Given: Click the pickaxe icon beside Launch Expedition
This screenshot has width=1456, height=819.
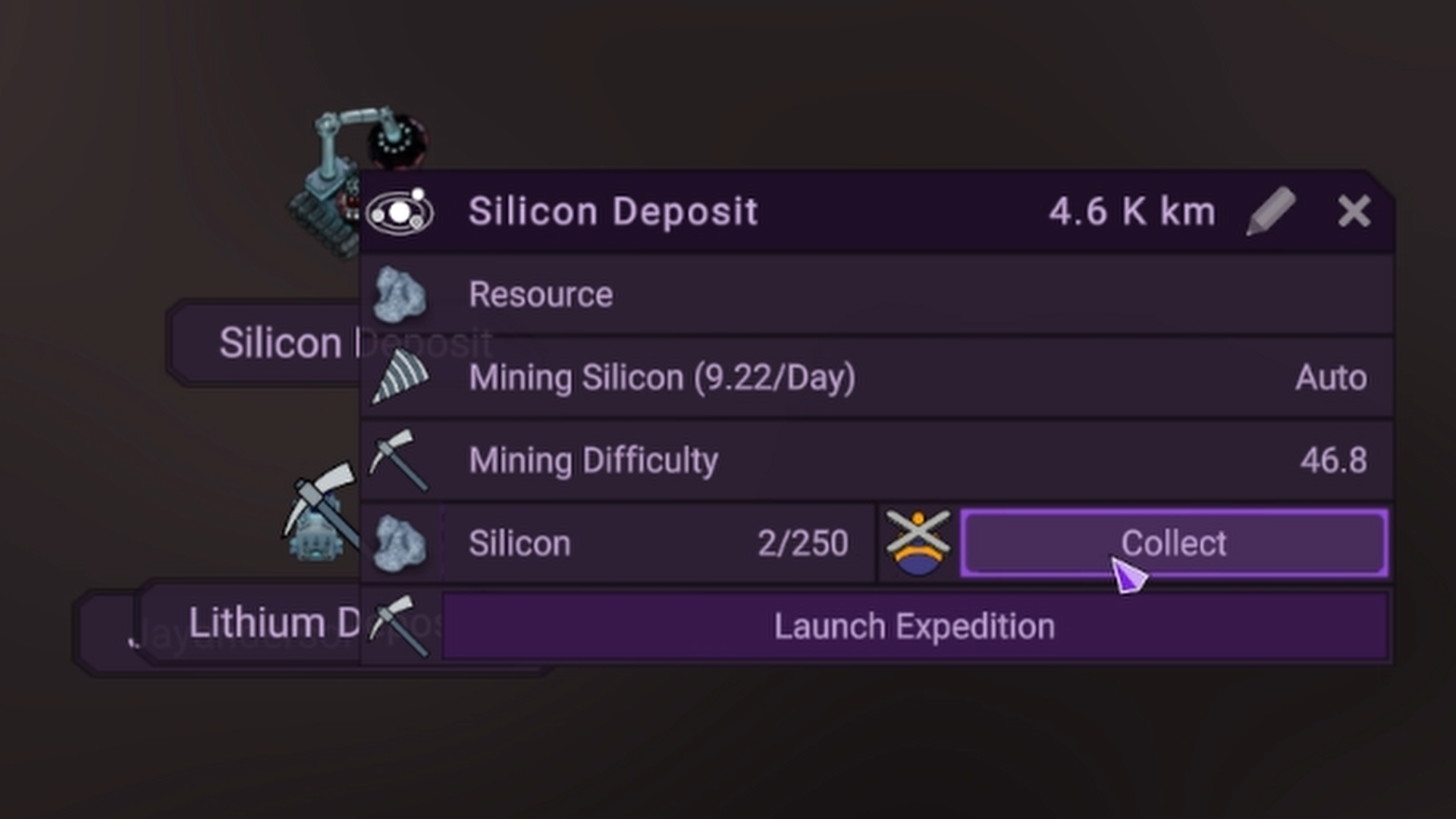Looking at the screenshot, I should (400, 626).
